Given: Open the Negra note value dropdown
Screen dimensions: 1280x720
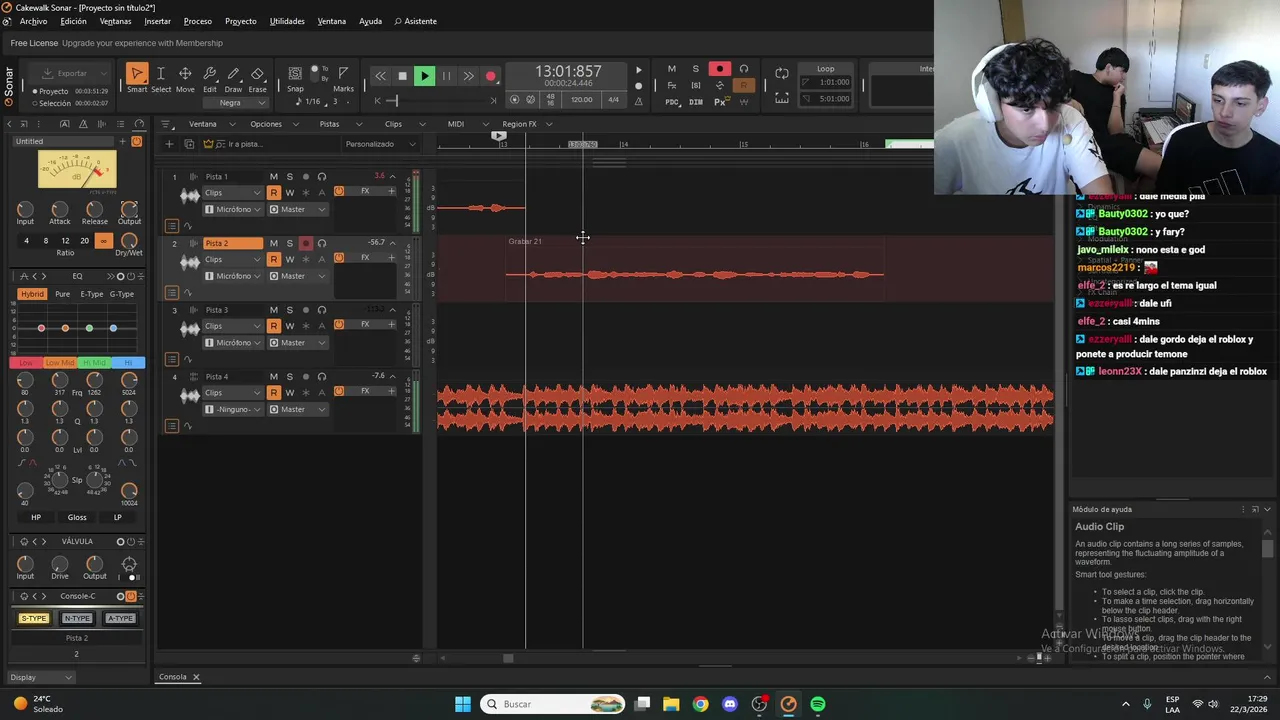Looking at the screenshot, I should click(236, 103).
